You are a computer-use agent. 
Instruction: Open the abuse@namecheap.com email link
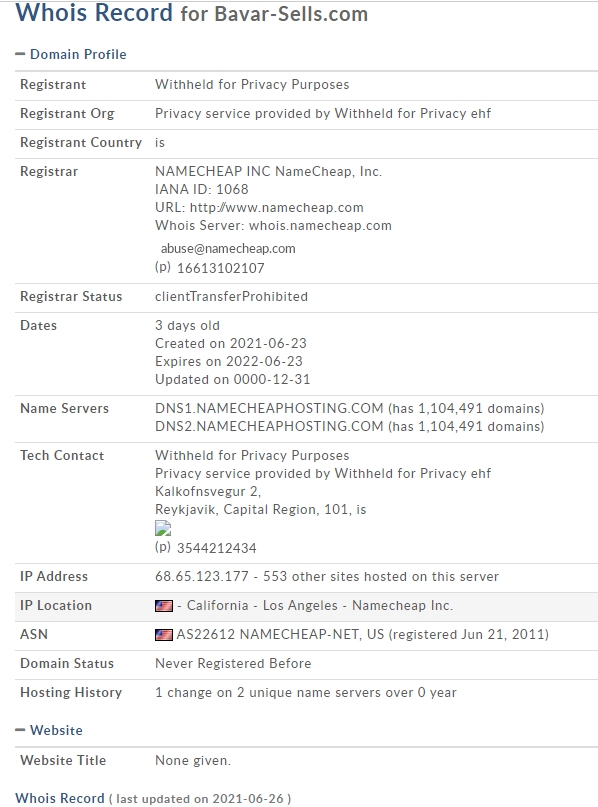coord(228,249)
